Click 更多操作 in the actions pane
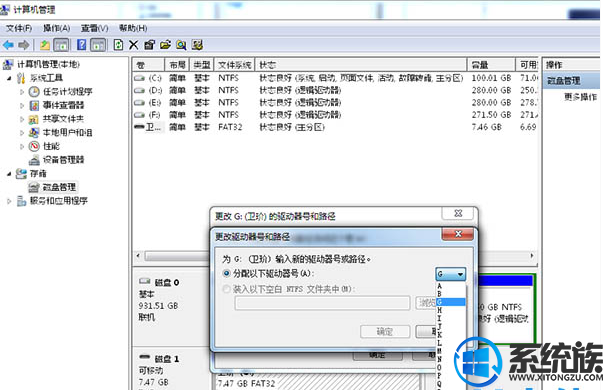 click(x=580, y=97)
